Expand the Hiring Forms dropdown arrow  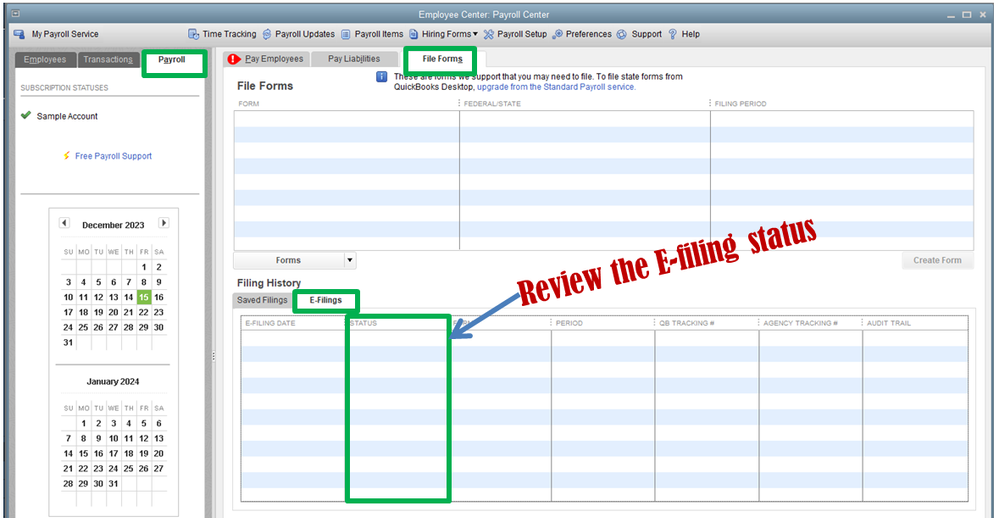475,34
